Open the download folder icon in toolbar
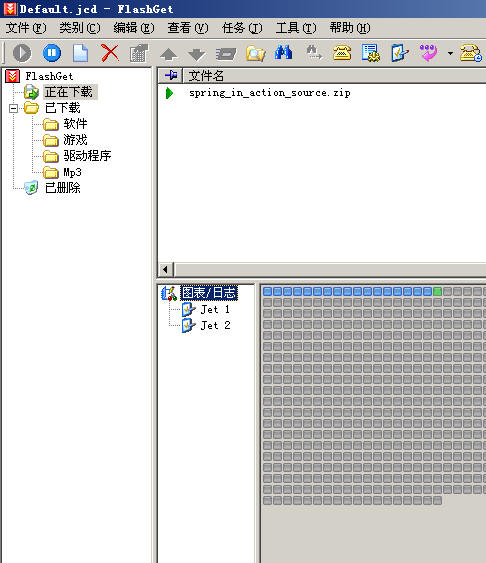The width and height of the screenshot is (486, 563). [256, 53]
